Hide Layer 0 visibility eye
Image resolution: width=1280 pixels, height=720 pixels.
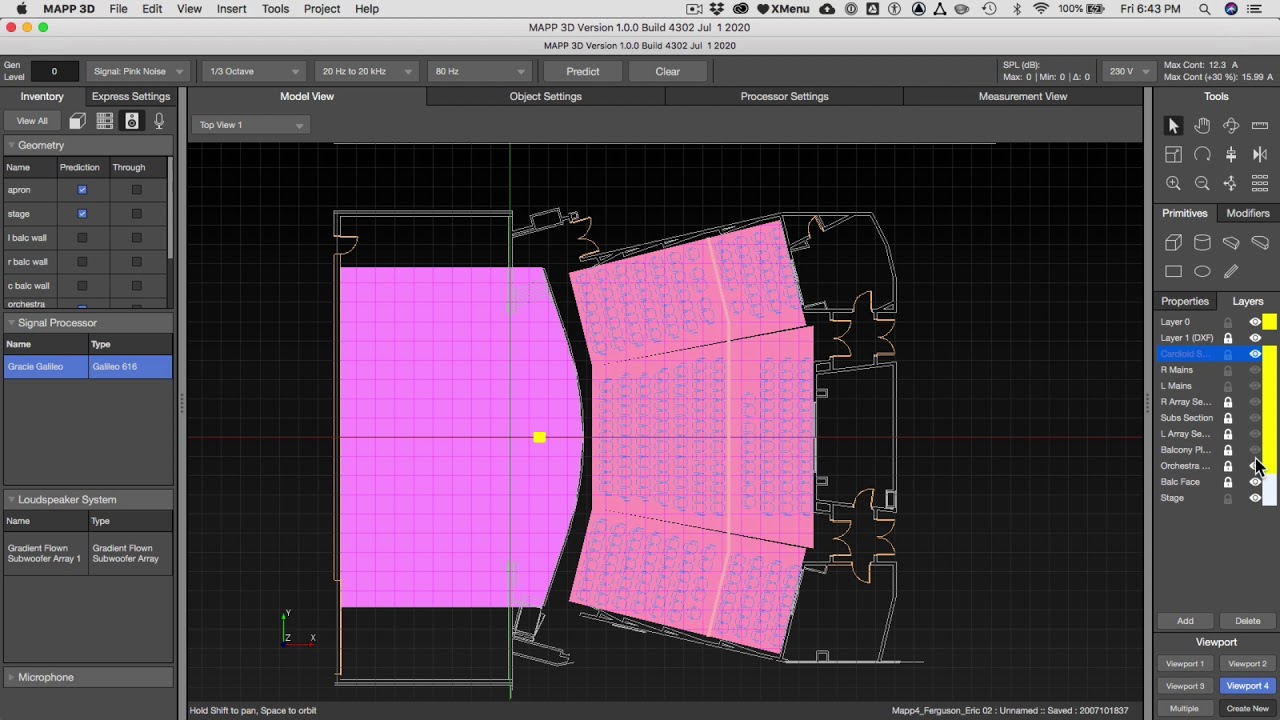point(1255,322)
